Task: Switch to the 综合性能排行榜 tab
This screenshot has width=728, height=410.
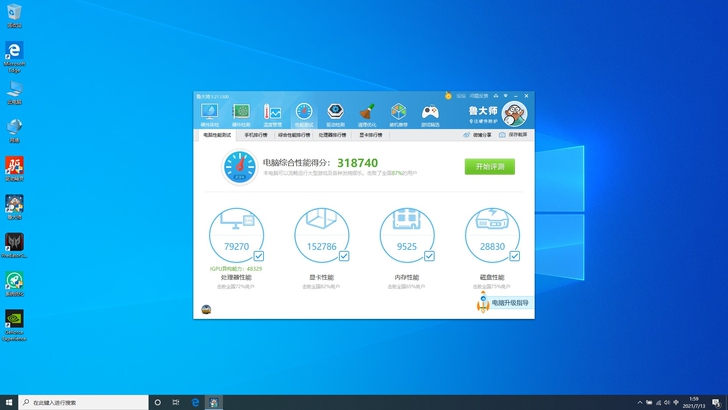Action: pos(294,135)
